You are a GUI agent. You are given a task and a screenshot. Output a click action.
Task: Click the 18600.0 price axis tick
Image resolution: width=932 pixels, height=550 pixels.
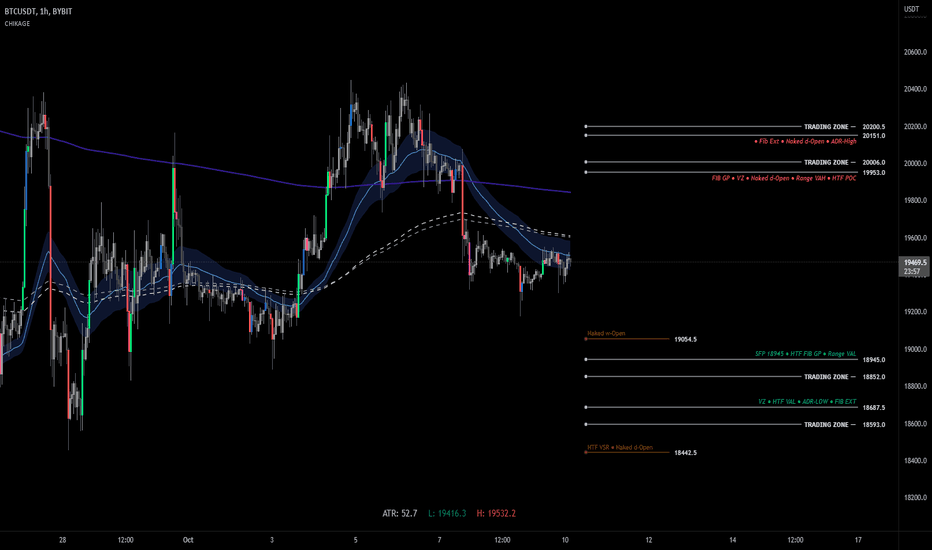tap(915, 424)
